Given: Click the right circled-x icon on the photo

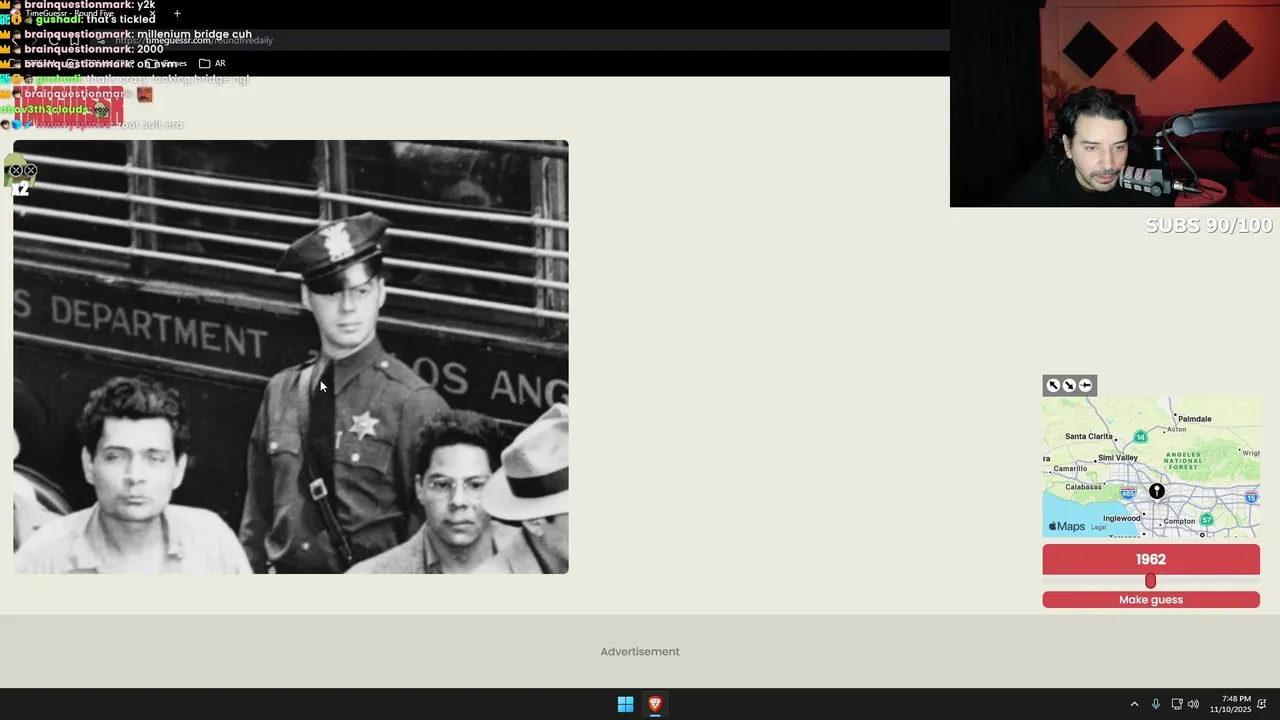Looking at the screenshot, I should [x=31, y=171].
